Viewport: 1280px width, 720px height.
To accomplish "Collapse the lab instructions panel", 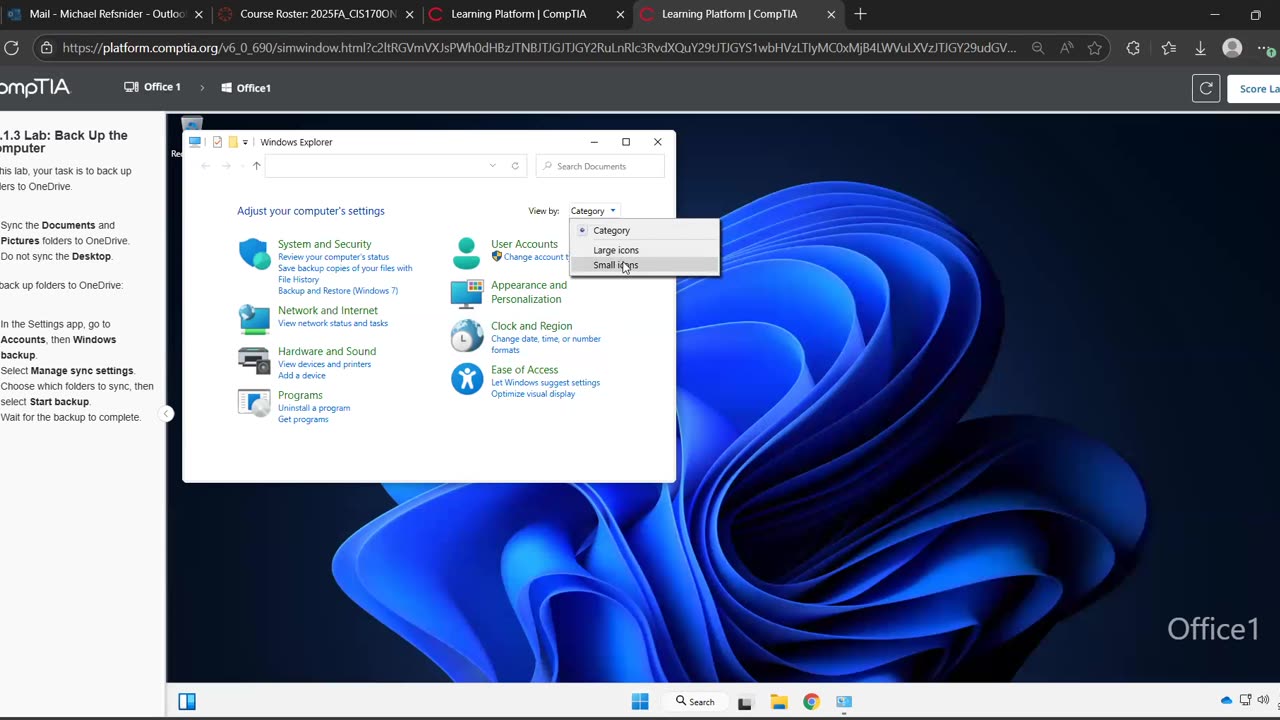I will point(167,414).
